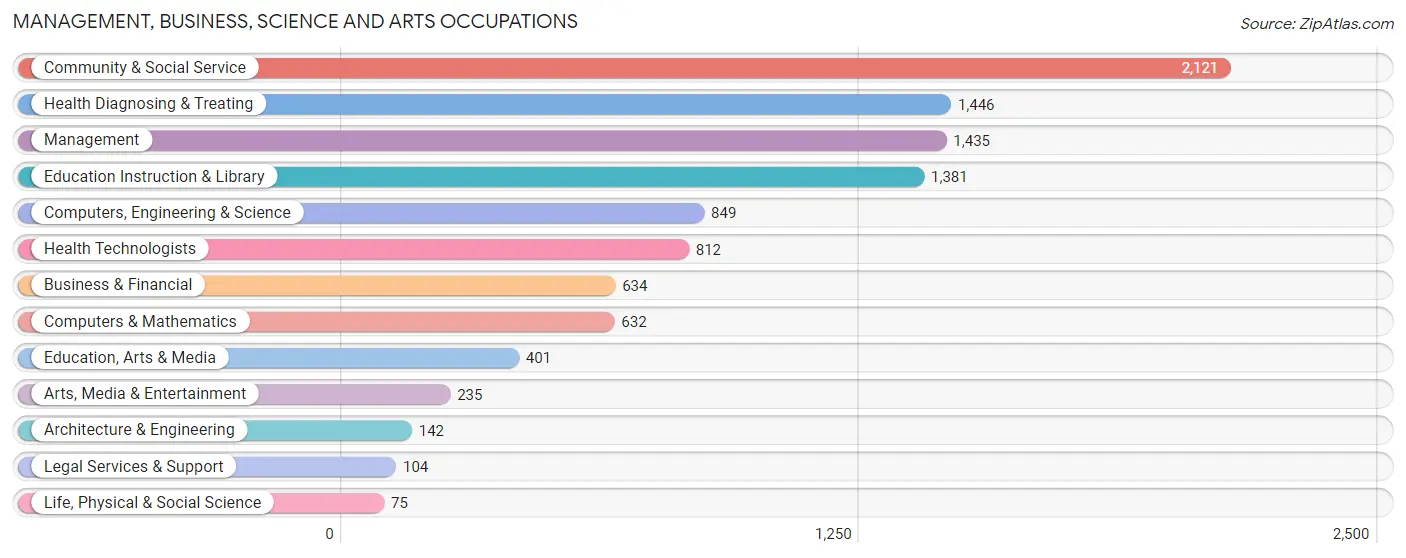
Task: Select the Computers & Mathematics label
Action: point(140,322)
